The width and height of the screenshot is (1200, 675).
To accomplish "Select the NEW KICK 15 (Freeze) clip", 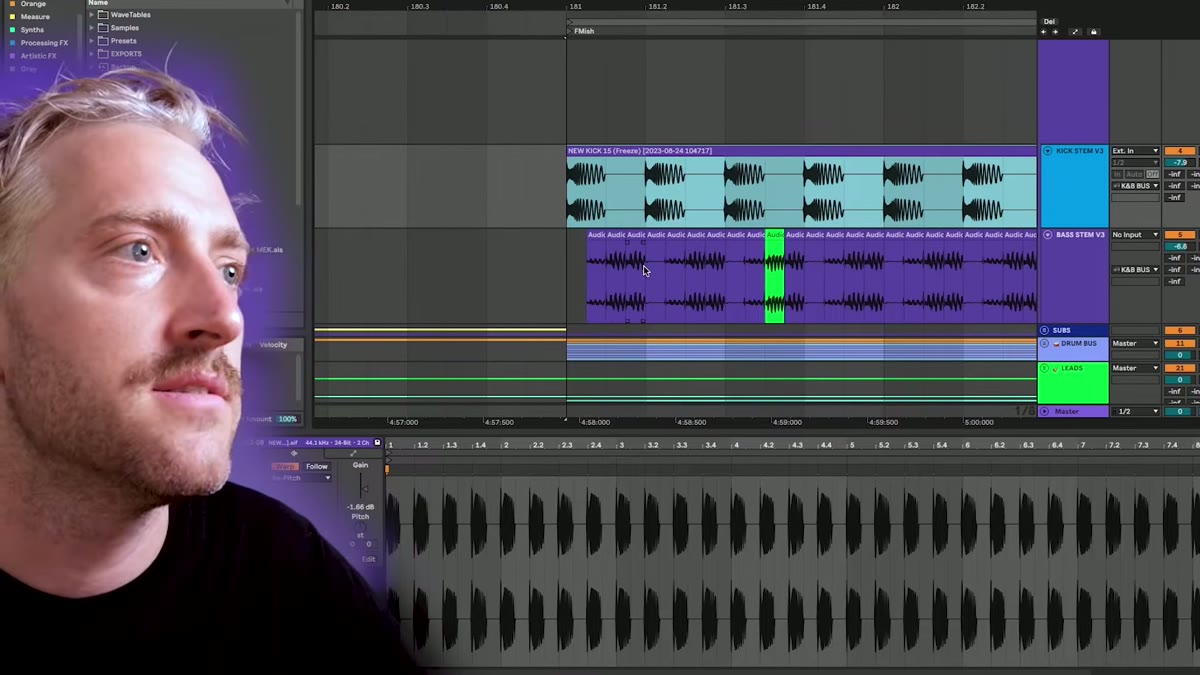I will point(801,151).
